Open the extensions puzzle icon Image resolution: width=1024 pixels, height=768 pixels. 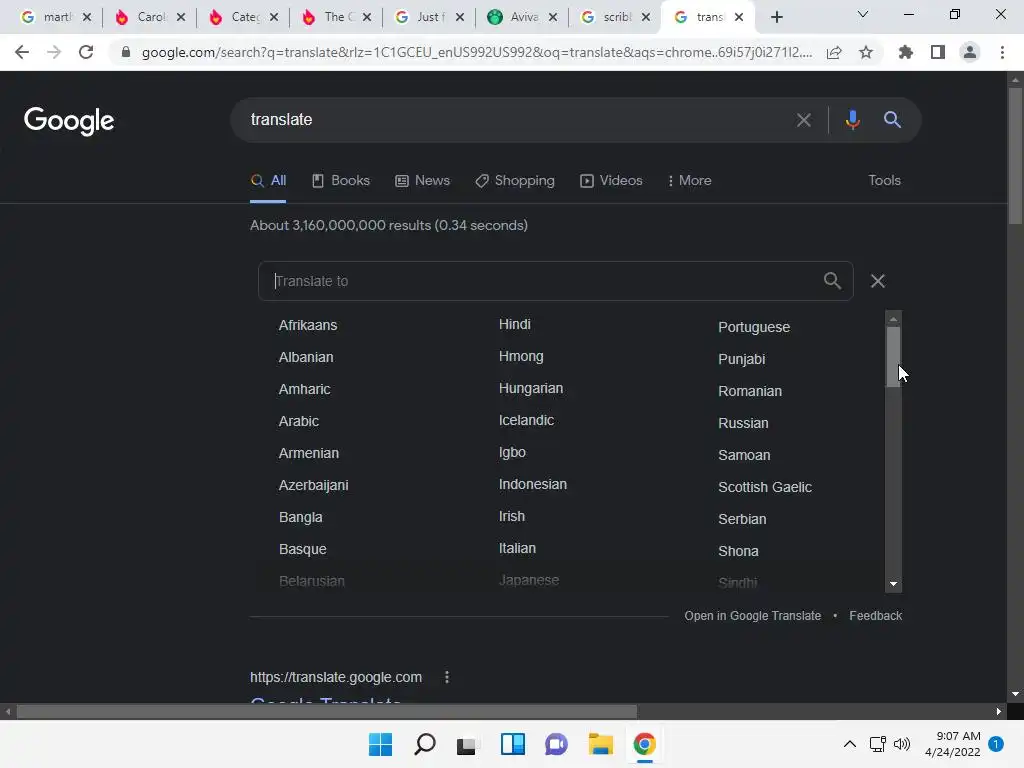click(906, 52)
